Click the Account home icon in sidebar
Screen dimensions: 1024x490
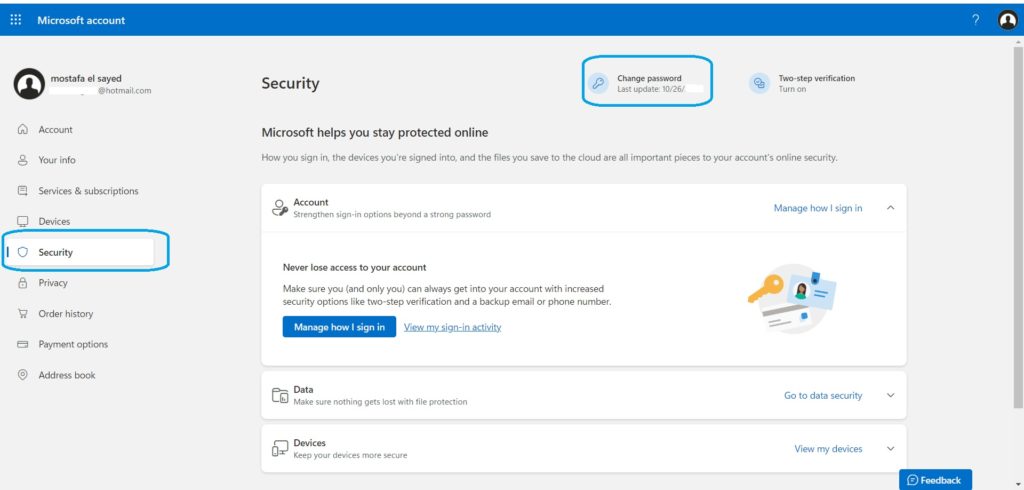pyautogui.click(x=23, y=129)
